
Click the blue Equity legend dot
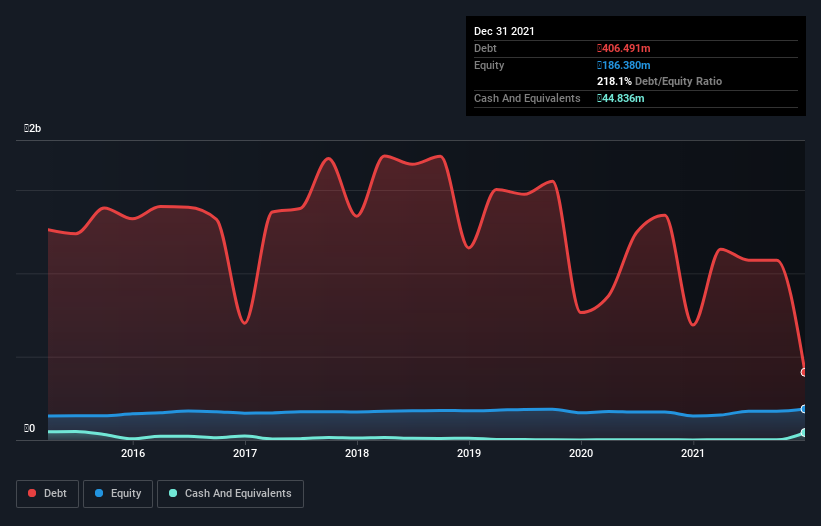(98, 493)
